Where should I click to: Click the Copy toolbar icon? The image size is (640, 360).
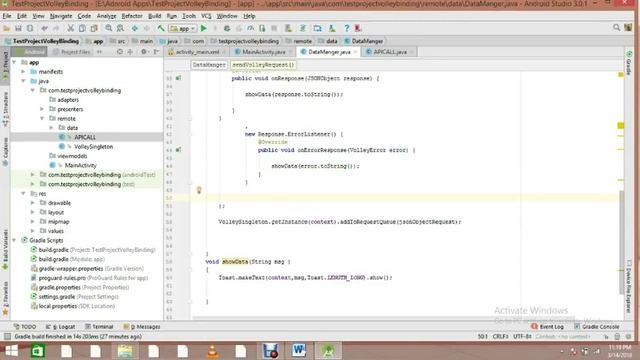82,28
